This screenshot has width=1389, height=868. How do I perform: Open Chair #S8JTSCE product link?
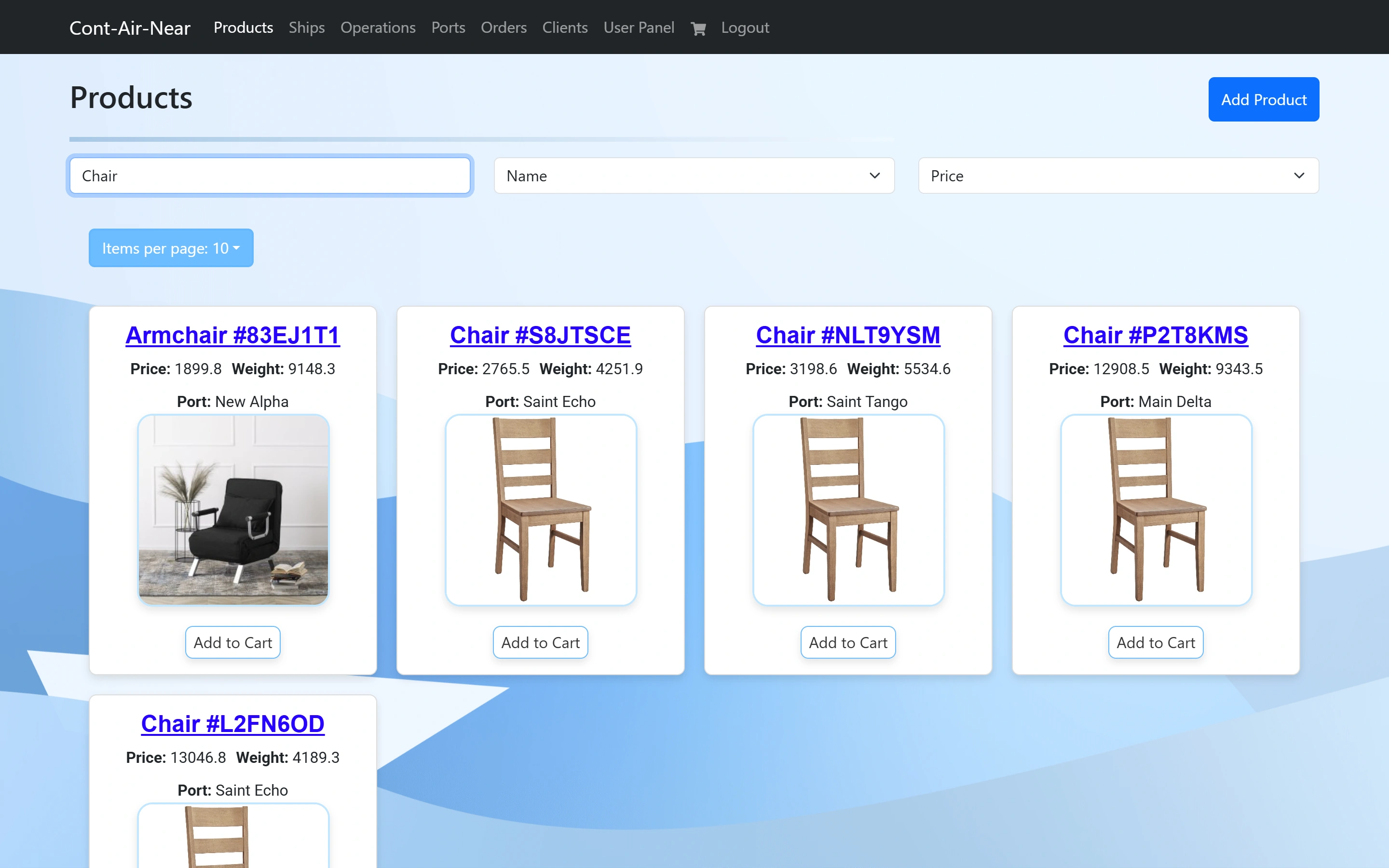pos(540,335)
